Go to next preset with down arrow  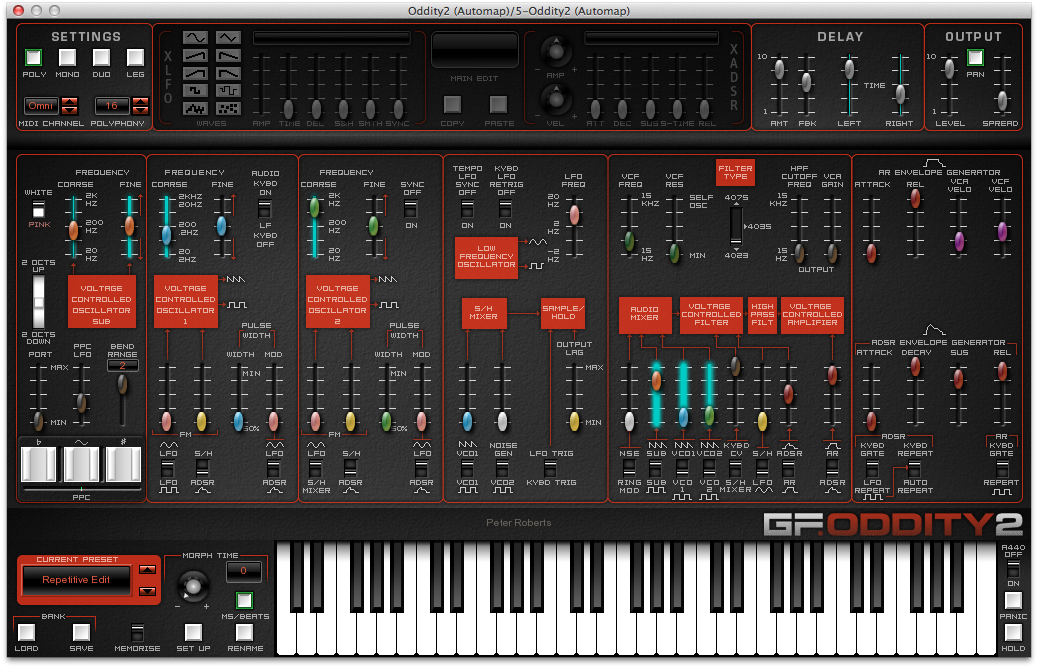(x=148, y=591)
